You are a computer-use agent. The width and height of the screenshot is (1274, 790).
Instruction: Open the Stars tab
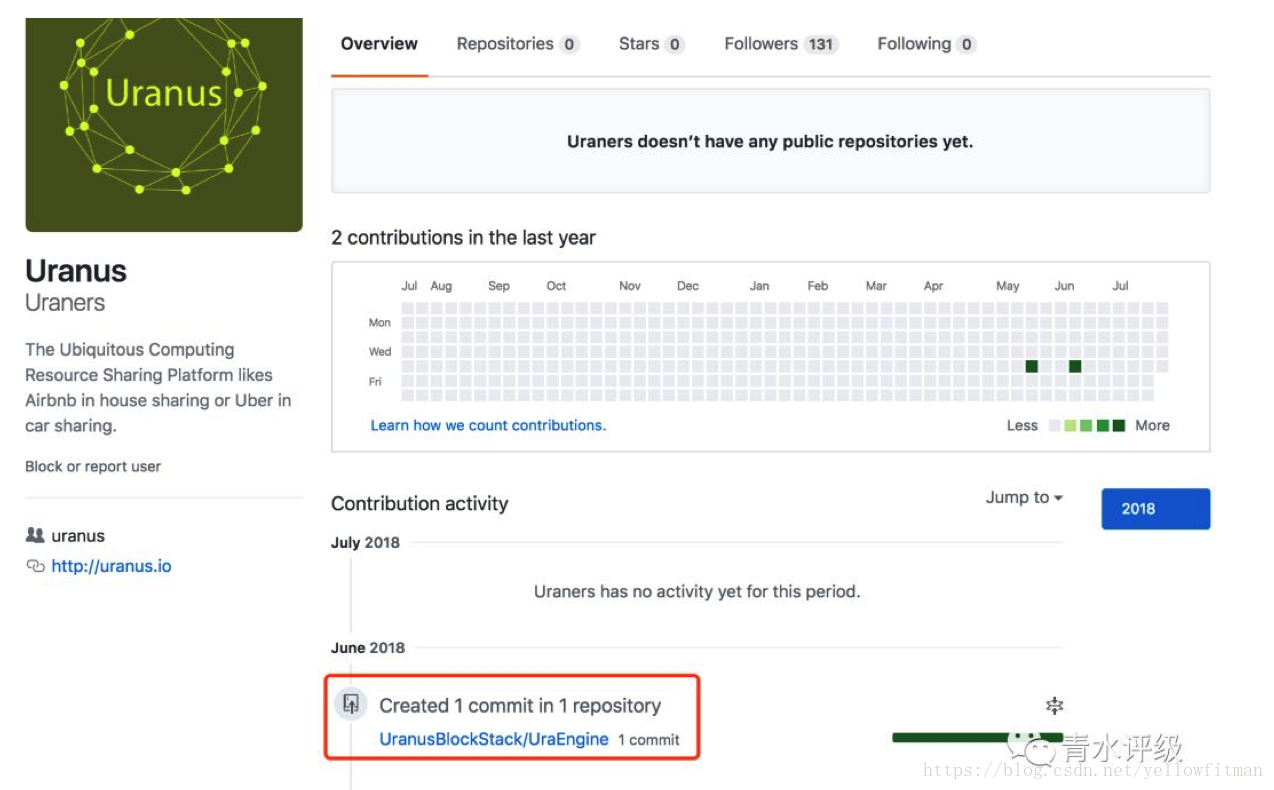(651, 44)
